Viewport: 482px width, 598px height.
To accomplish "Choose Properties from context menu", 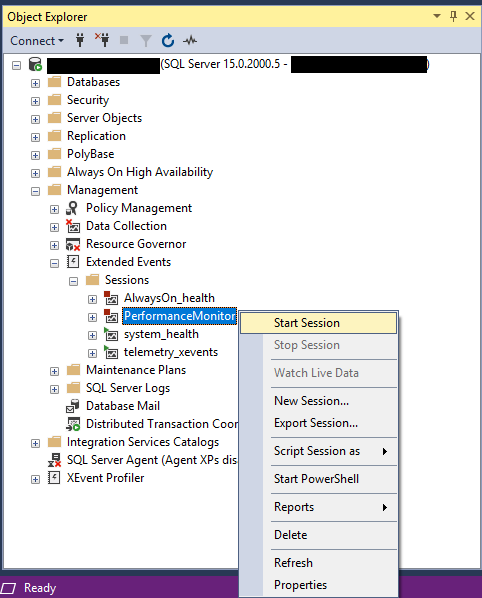I will click(x=318, y=585).
